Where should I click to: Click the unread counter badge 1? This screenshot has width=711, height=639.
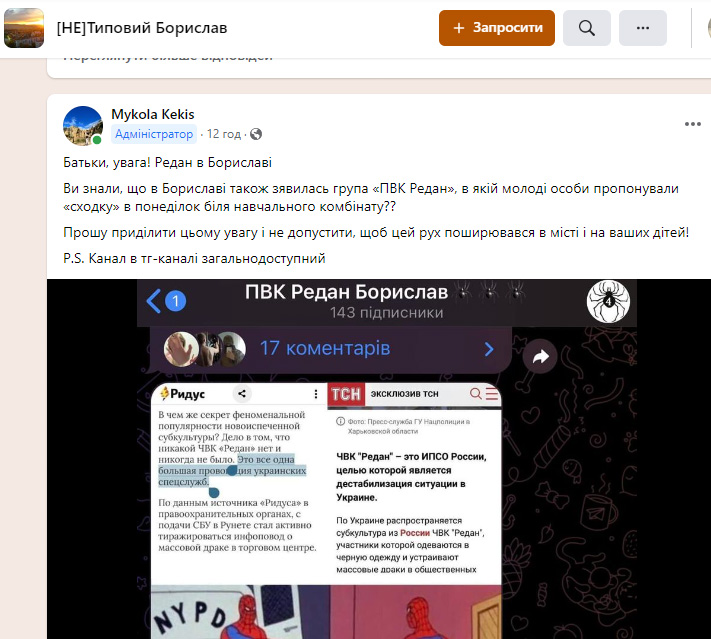click(175, 301)
